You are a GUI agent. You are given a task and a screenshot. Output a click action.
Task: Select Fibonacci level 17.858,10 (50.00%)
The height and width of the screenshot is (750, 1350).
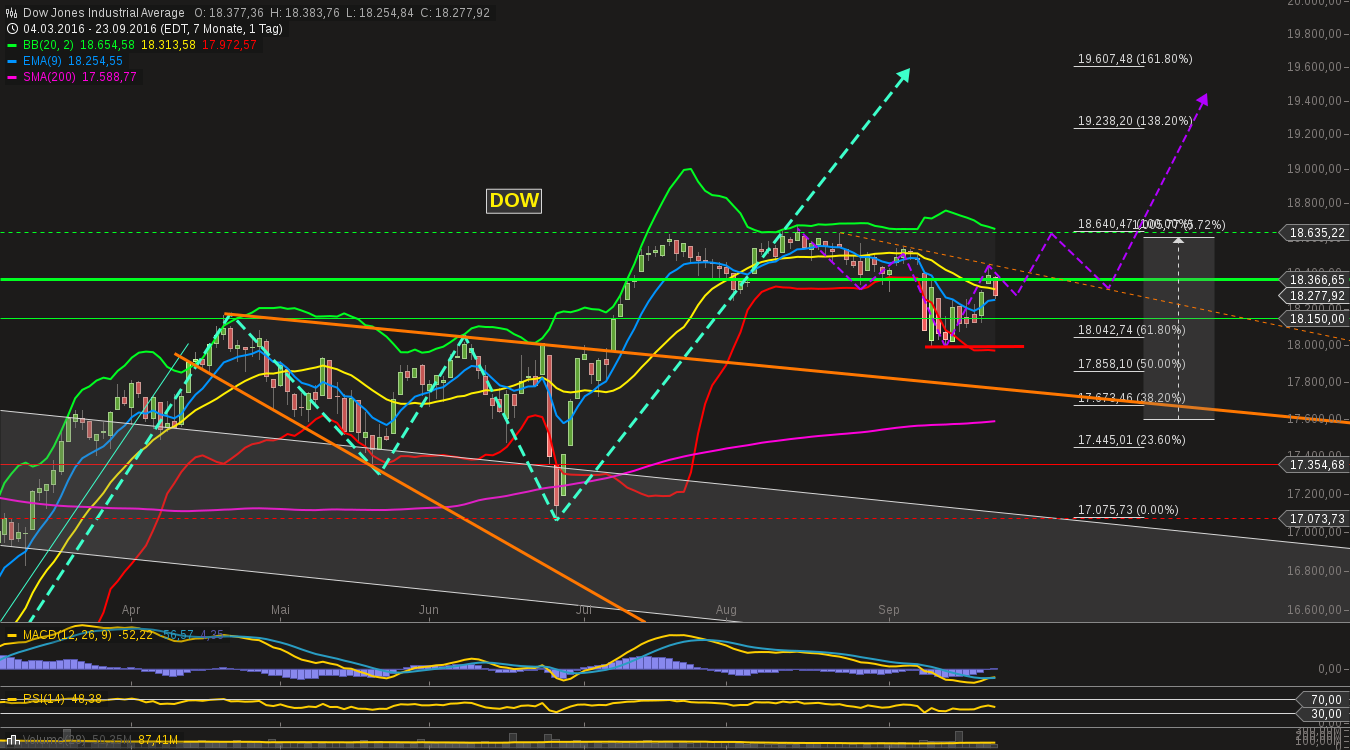coord(1131,364)
